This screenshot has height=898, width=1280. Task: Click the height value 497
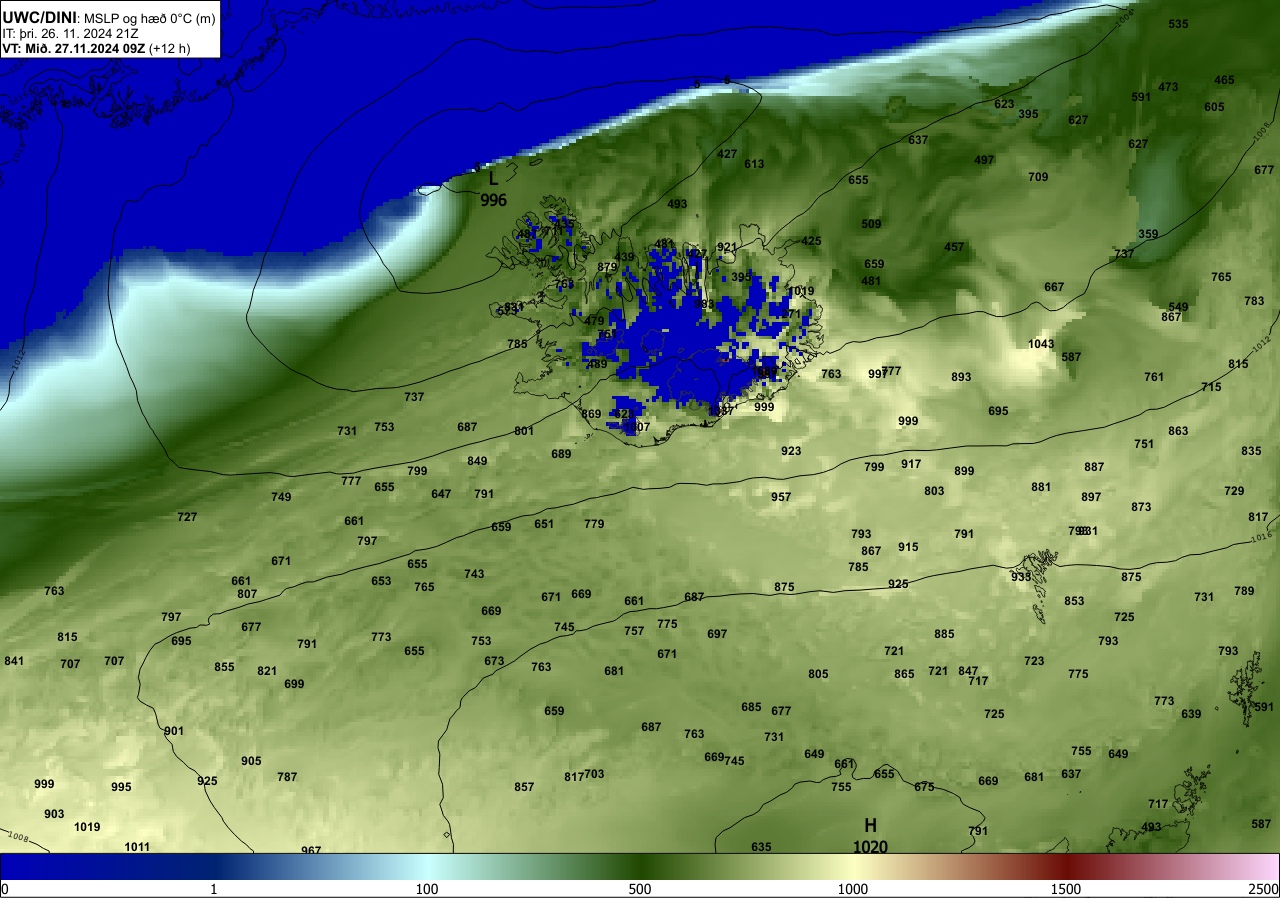click(x=985, y=161)
